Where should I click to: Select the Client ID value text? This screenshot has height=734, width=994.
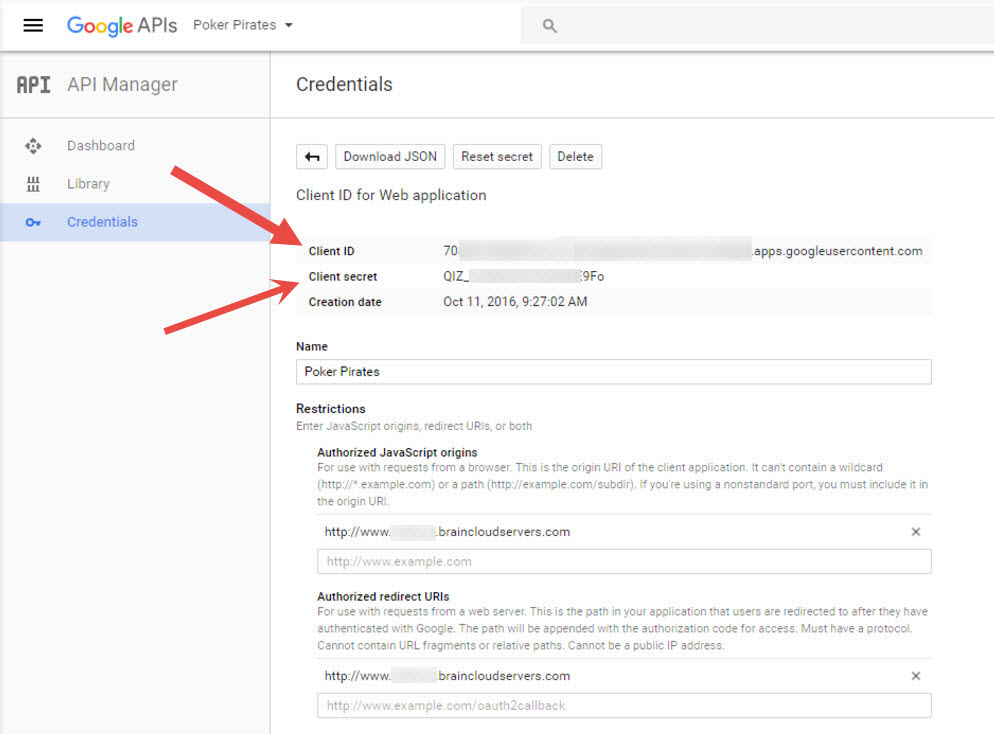(x=683, y=251)
